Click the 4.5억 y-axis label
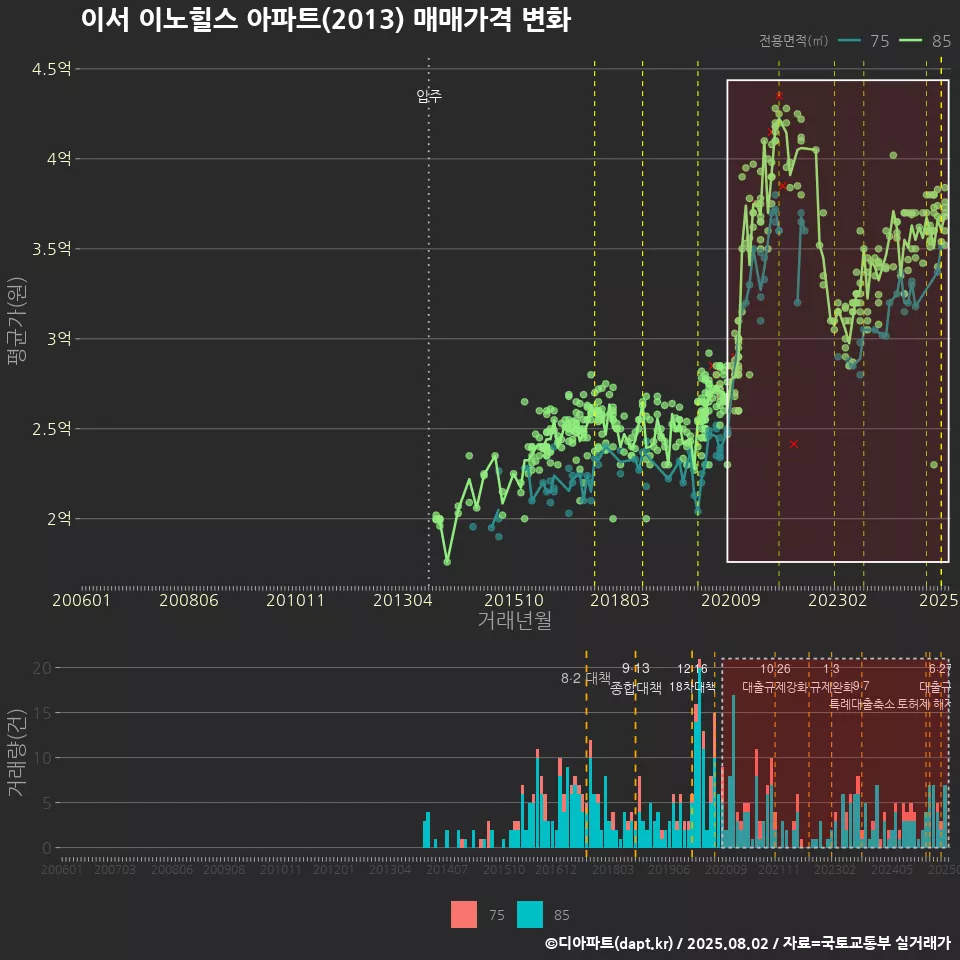Image resolution: width=960 pixels, height=960 pixels. click(x=51, y=69)
